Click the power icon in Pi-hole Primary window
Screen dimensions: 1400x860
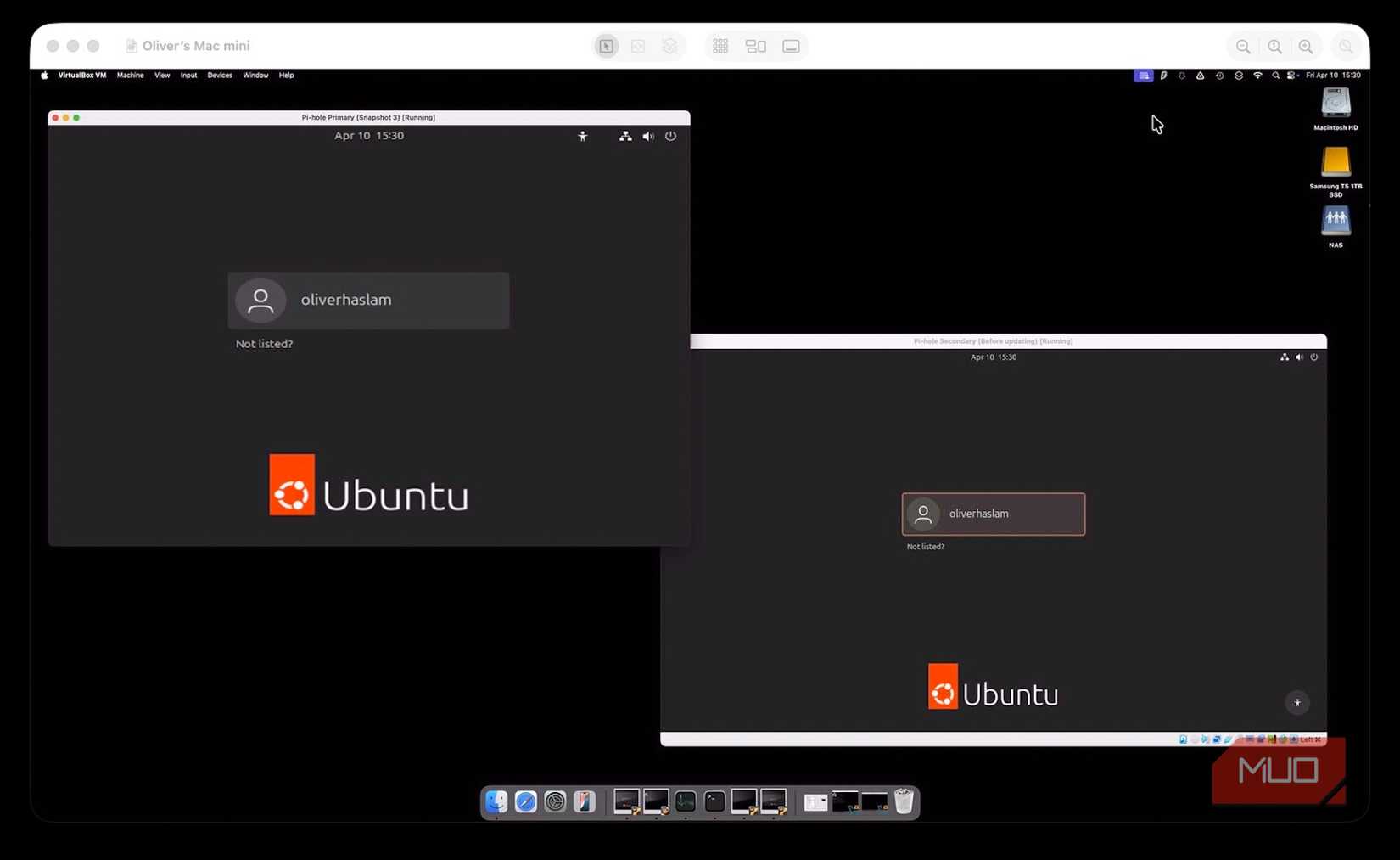point(671,136)
